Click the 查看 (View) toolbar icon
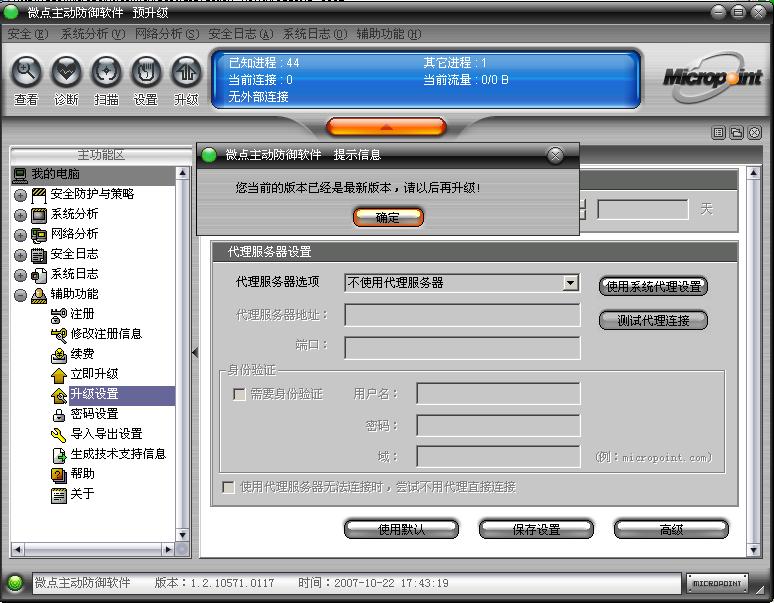 click(26, 72)
